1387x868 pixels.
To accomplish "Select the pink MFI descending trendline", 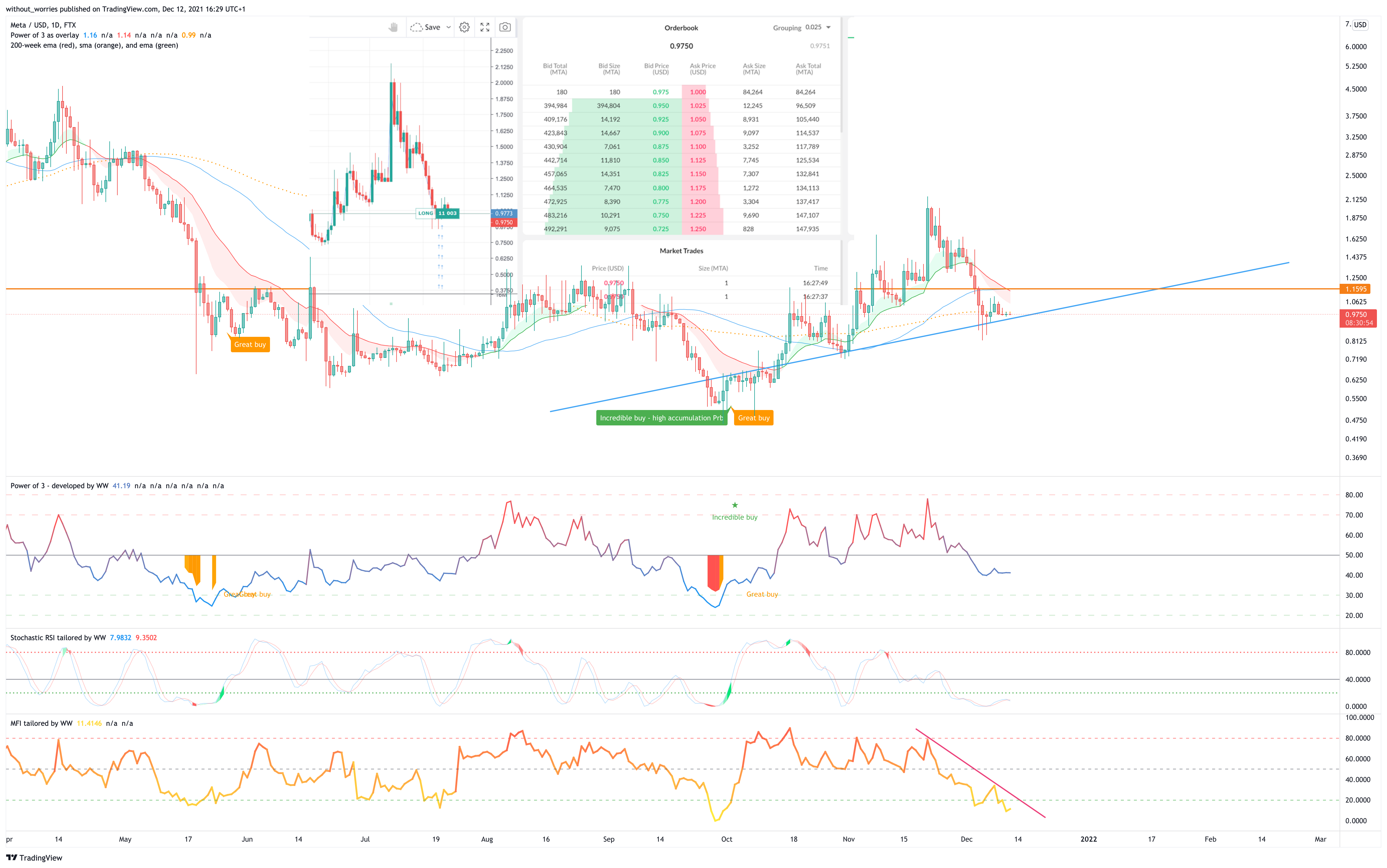I will [980, 773].
